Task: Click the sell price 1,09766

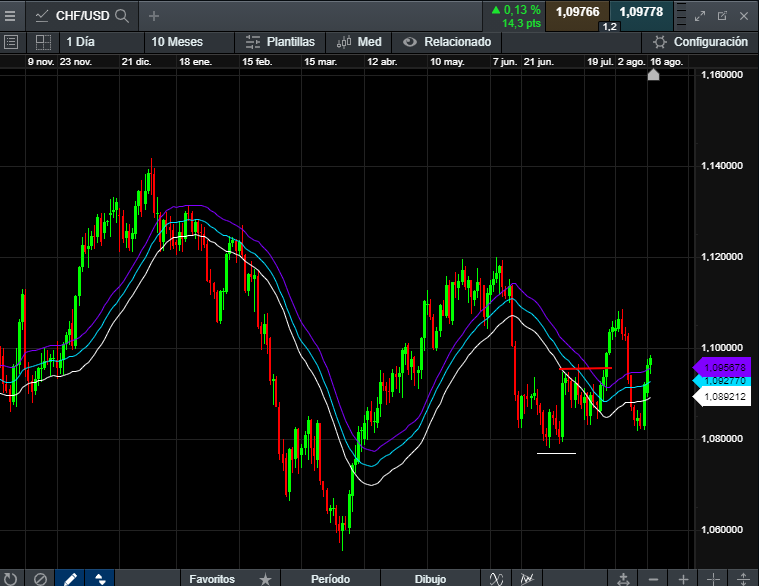Action: (x=577, y=13)
